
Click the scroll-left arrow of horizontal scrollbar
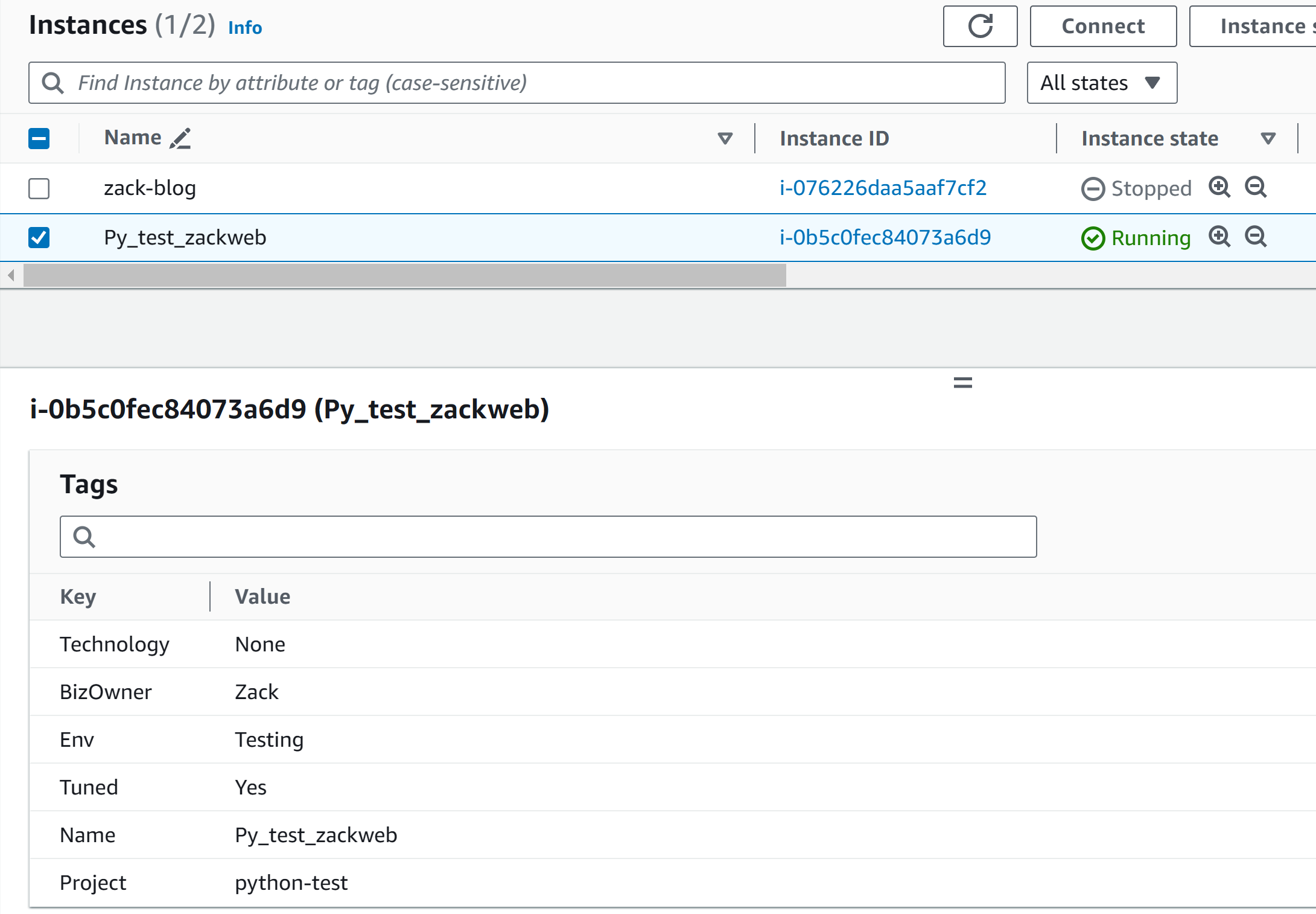(11, 275)
